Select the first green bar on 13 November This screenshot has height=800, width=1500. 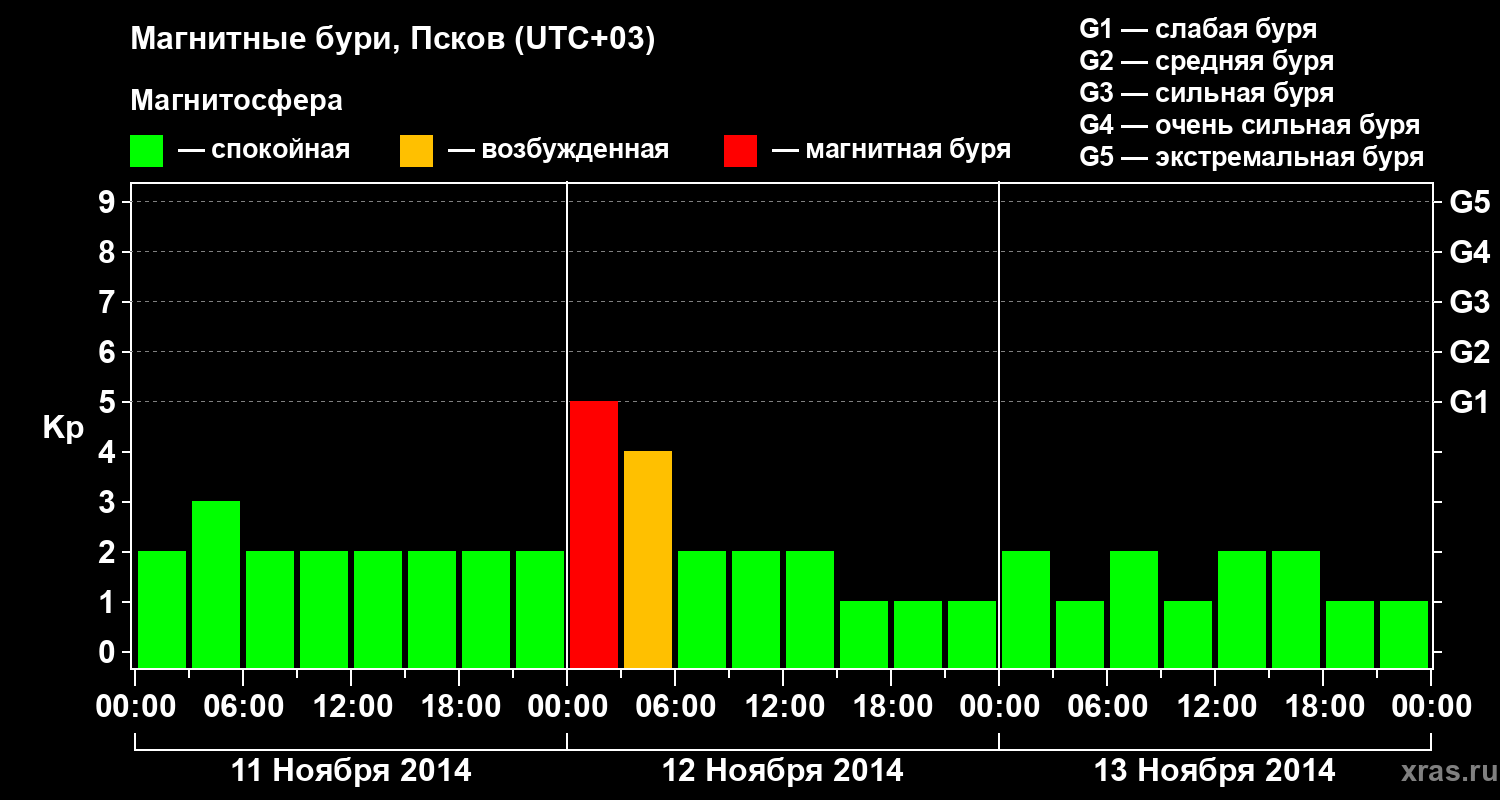(1026, 609)
